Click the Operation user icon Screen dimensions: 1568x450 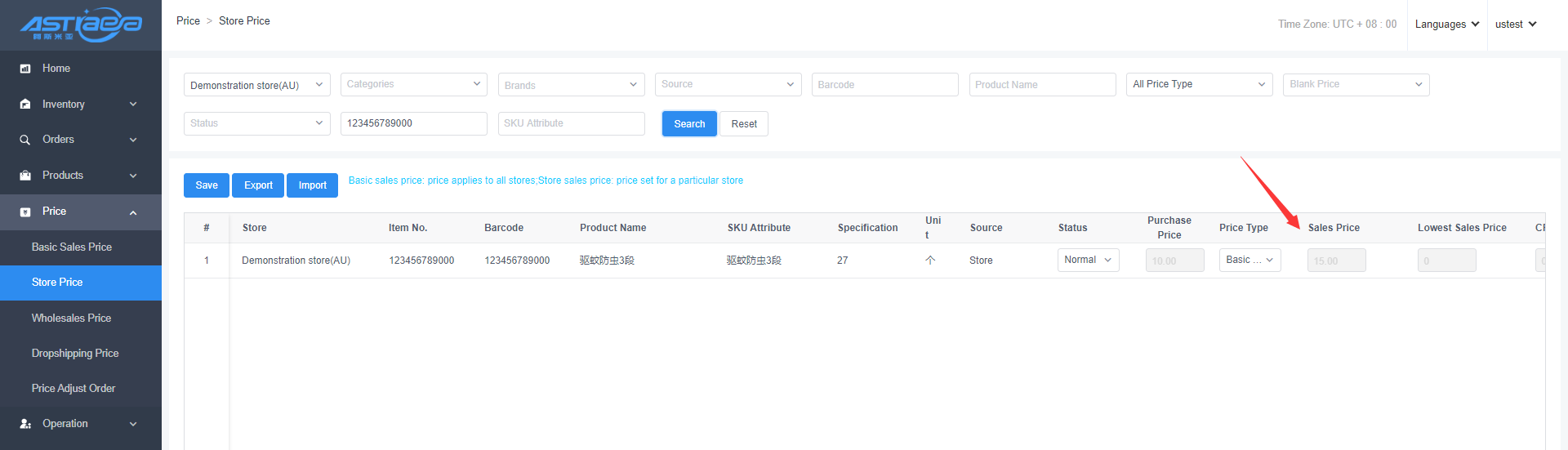(x=25, y=424)
